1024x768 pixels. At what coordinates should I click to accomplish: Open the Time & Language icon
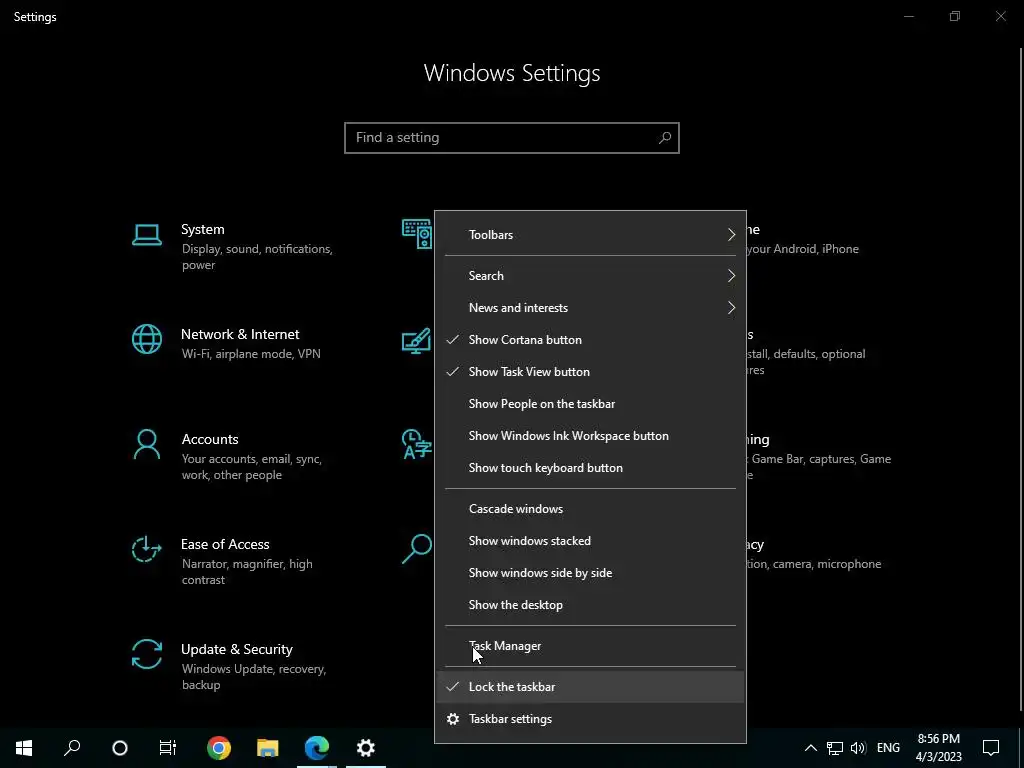pos(417,444)
